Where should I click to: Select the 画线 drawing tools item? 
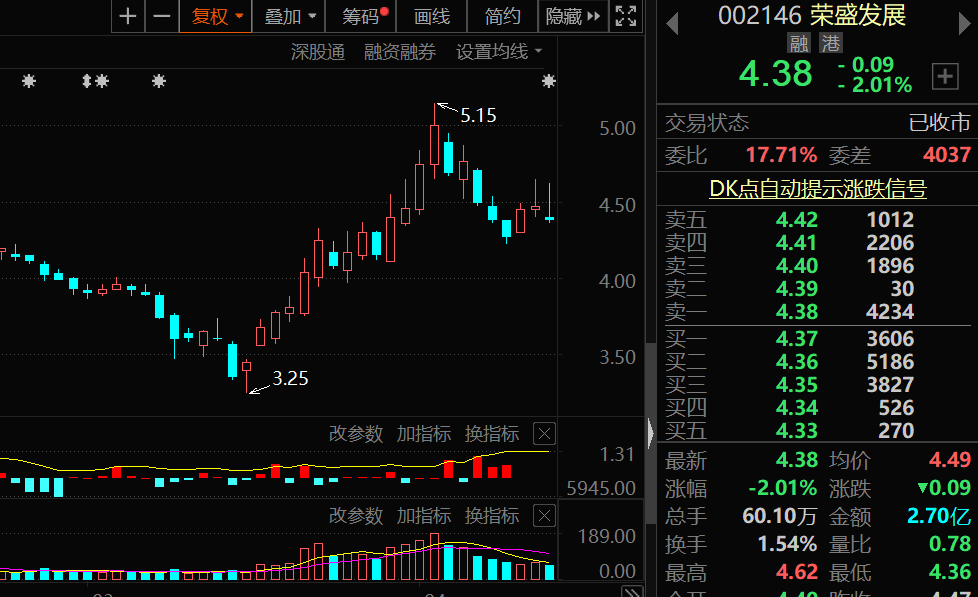432,16
